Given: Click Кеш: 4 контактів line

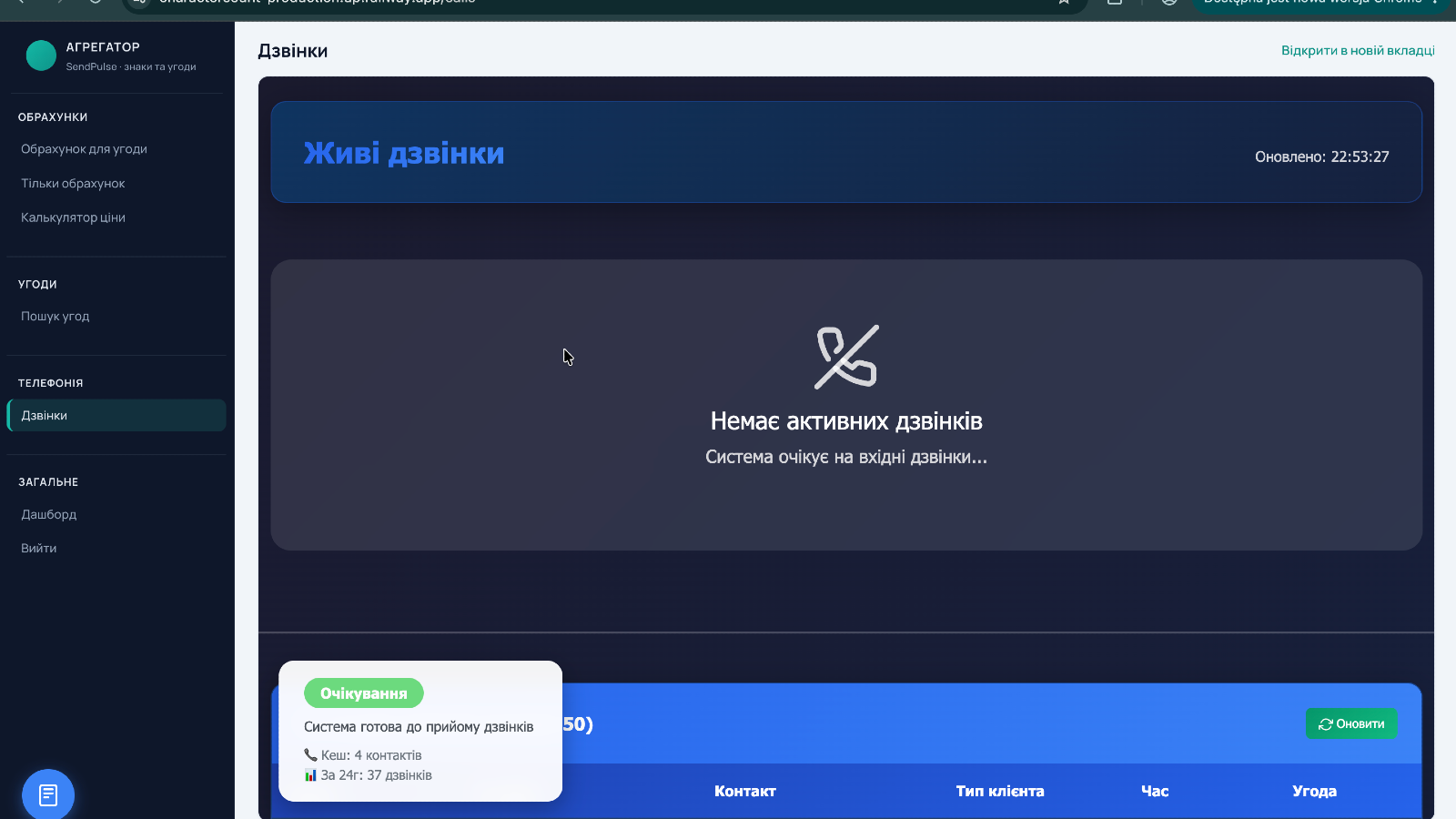Looking at the screenshot, I should [363, 755].
